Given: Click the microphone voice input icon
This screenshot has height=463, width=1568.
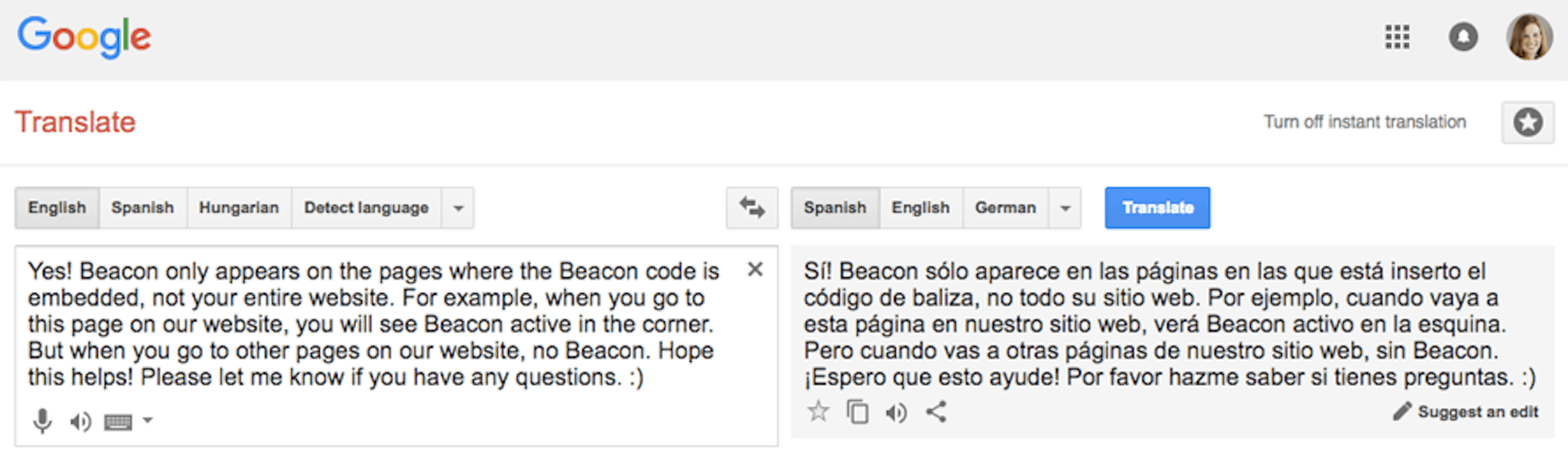Looking at the screenshot, I should point(41,422).
